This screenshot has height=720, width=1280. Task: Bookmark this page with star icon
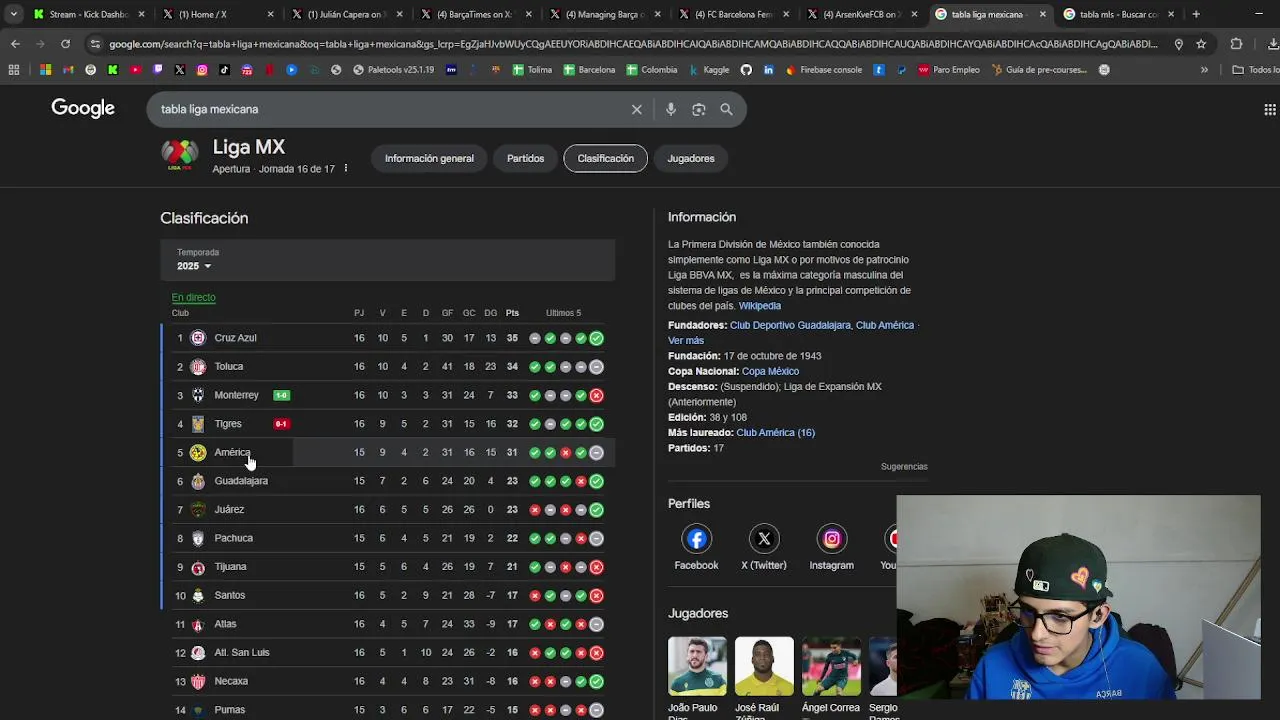(x=1201, y=44)
